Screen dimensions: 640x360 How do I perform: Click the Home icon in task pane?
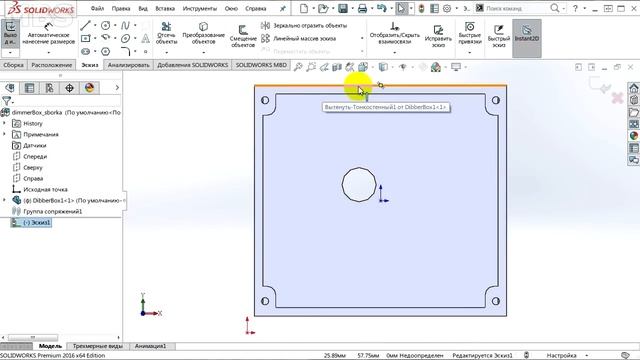[x=633, y=88]
